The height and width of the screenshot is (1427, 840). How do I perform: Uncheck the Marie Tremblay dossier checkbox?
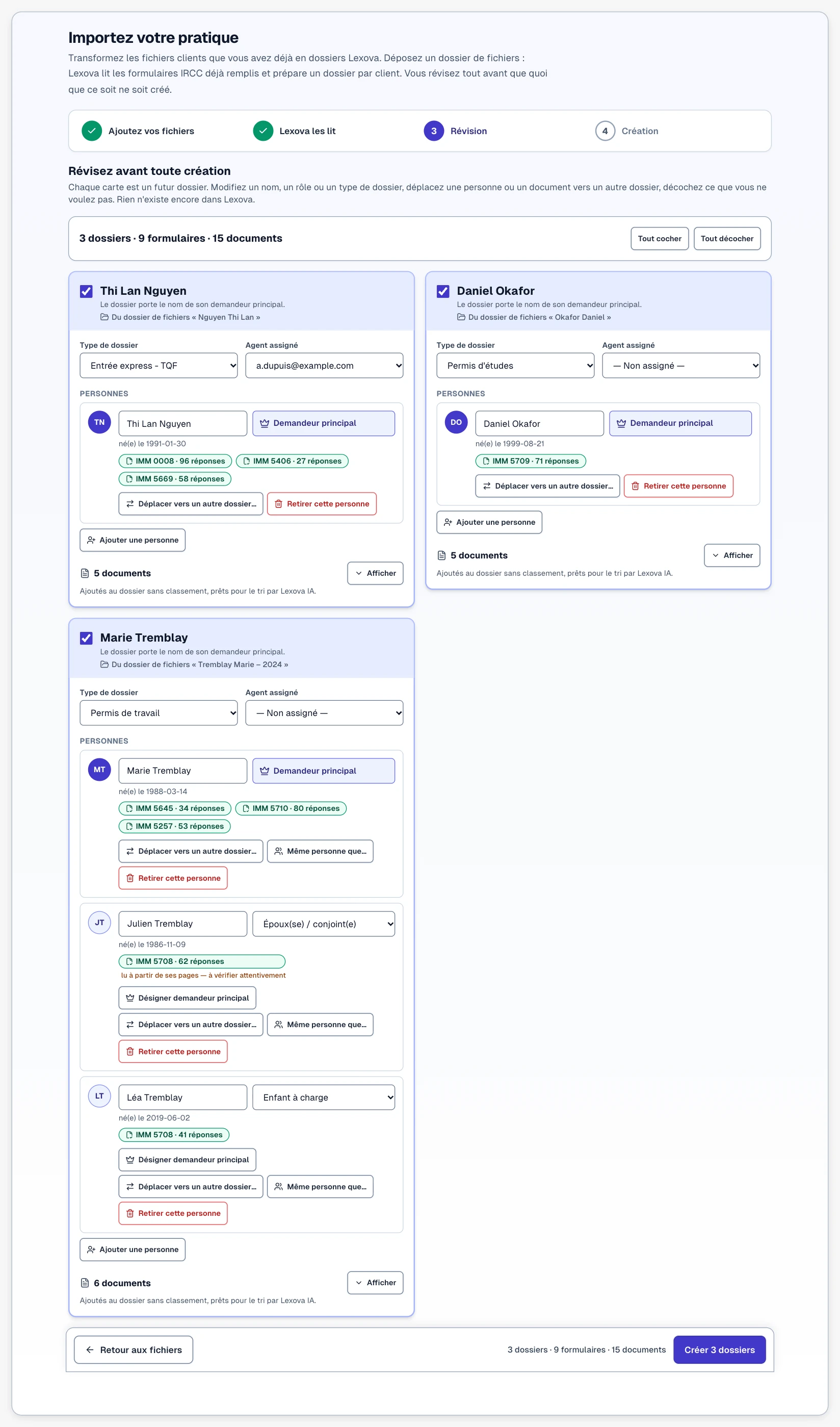click(x=86, y=638)
